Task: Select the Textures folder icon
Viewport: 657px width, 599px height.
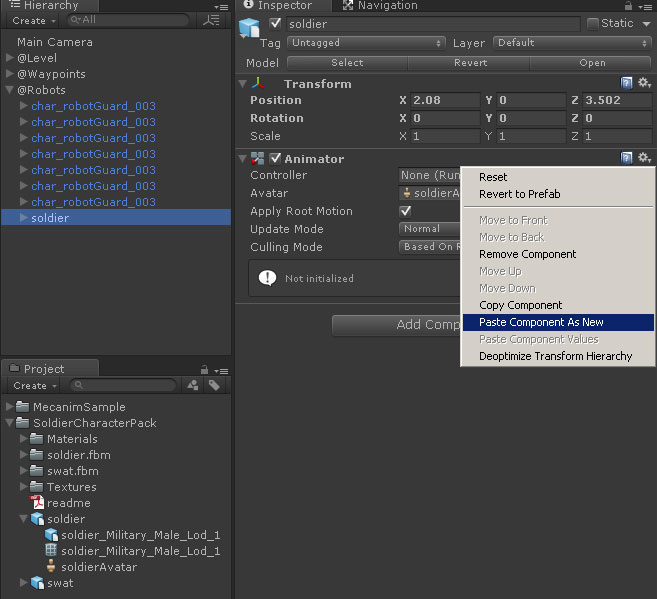Action: tap(36, 486)
